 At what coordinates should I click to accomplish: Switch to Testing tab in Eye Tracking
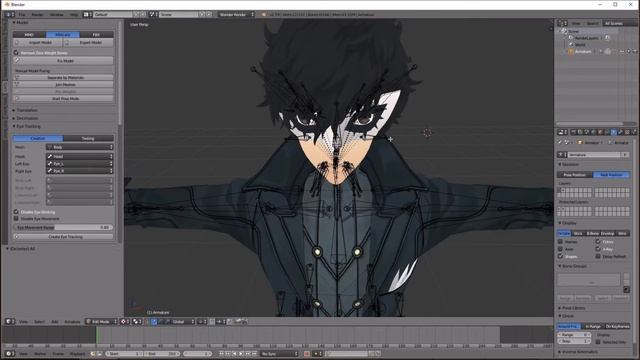click(88, 138)
